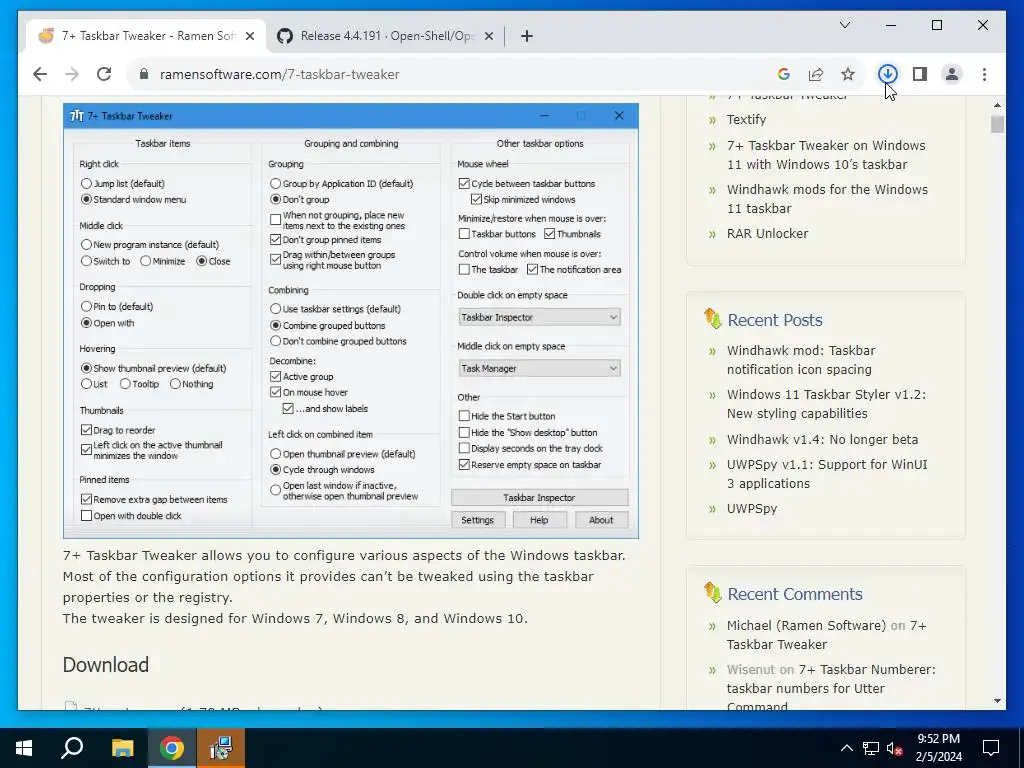Open the Chrome profile avatar

pos(952,74)
